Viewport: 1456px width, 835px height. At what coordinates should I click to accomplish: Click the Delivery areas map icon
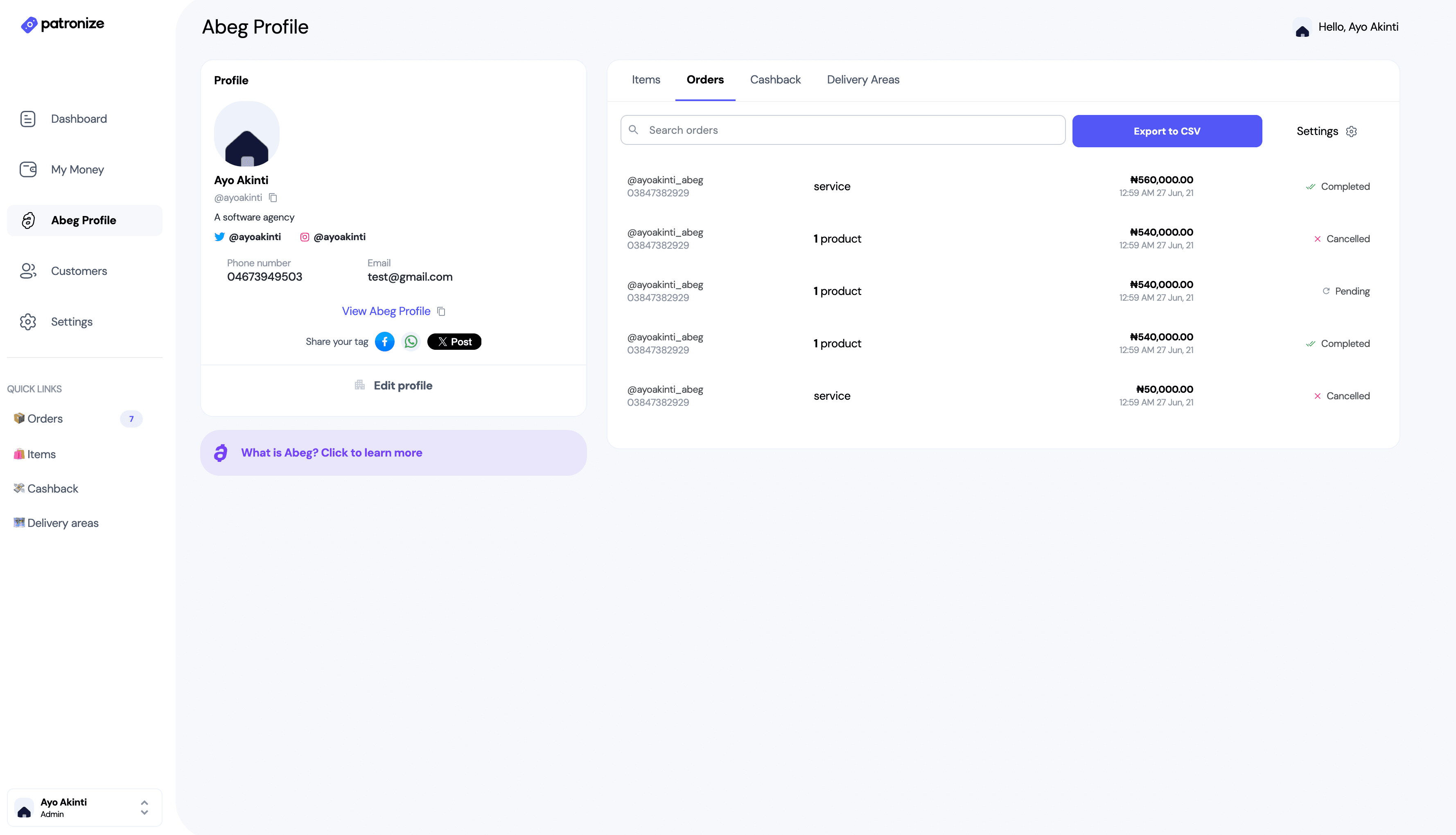click(19, 522)
